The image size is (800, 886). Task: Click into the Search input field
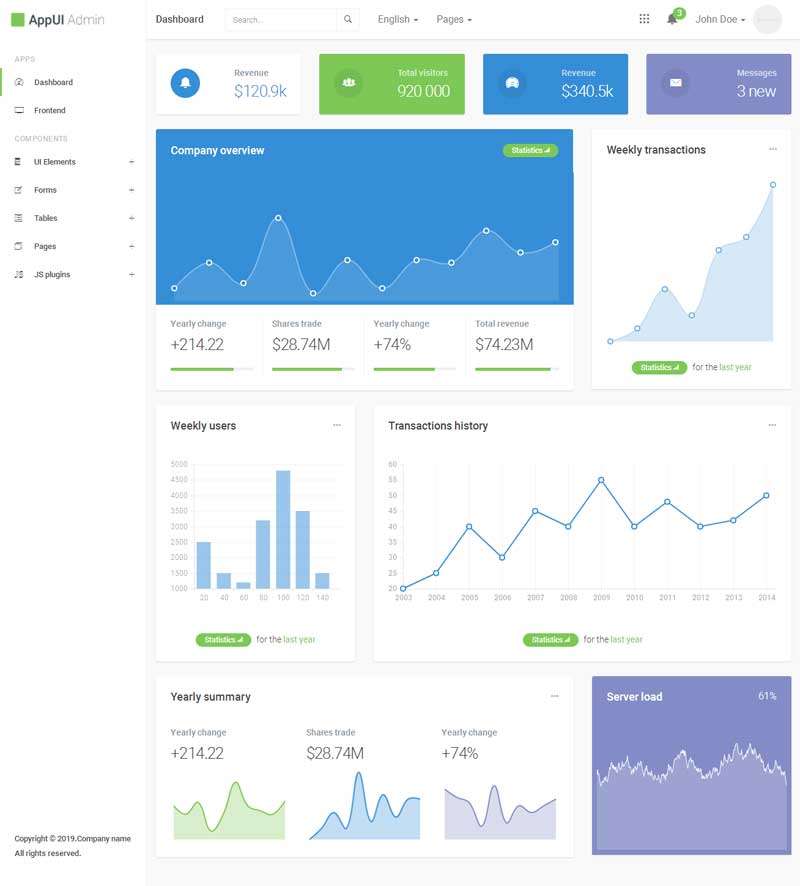[280, 20]
